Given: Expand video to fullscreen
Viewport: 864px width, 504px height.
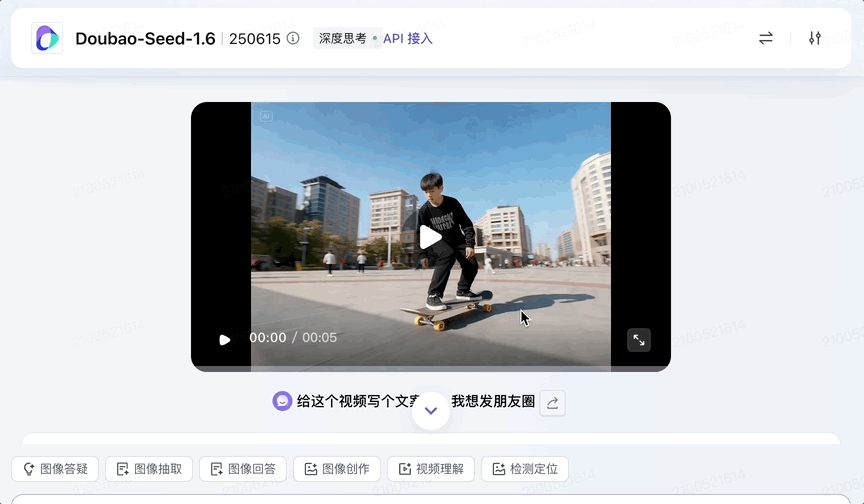Looking at the screenshot, I should [x=639, y=340].
